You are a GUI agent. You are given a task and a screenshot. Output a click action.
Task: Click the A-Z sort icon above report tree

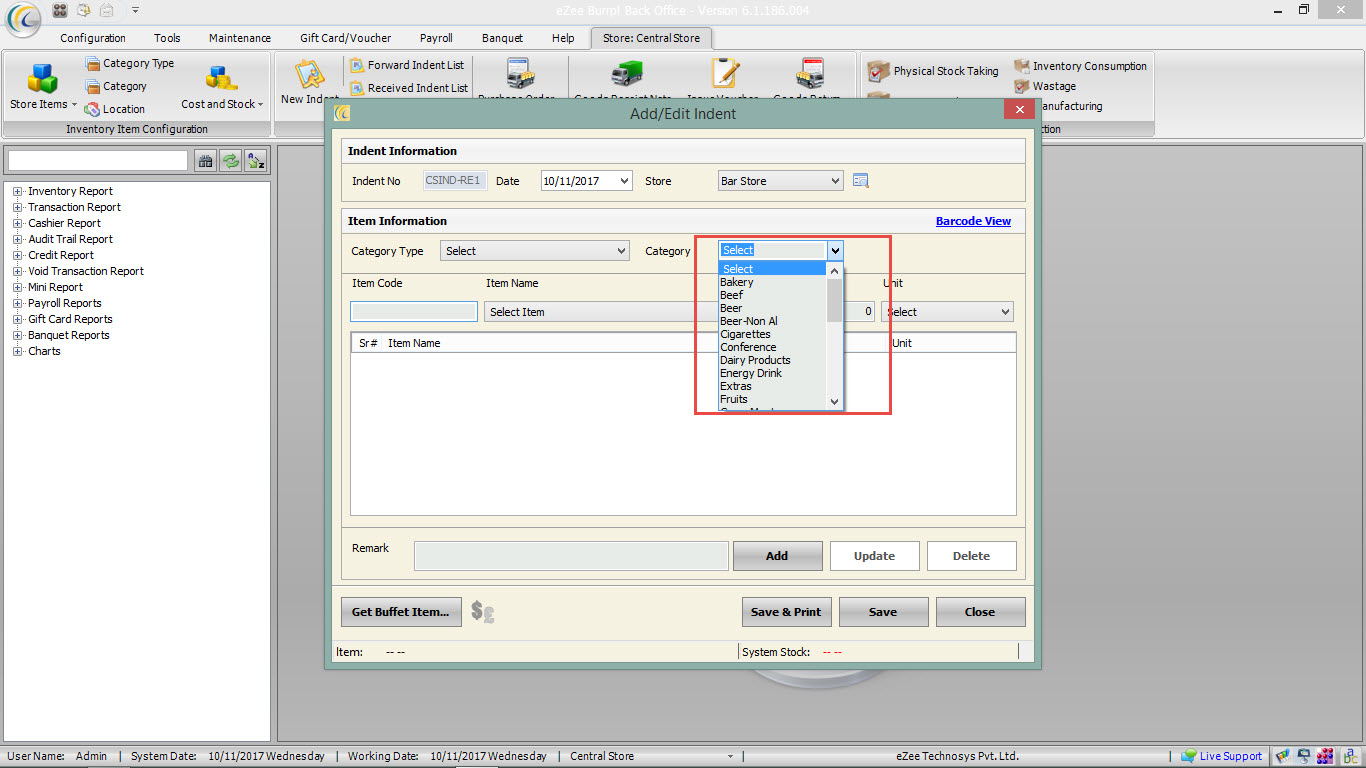tap(256, 161)
